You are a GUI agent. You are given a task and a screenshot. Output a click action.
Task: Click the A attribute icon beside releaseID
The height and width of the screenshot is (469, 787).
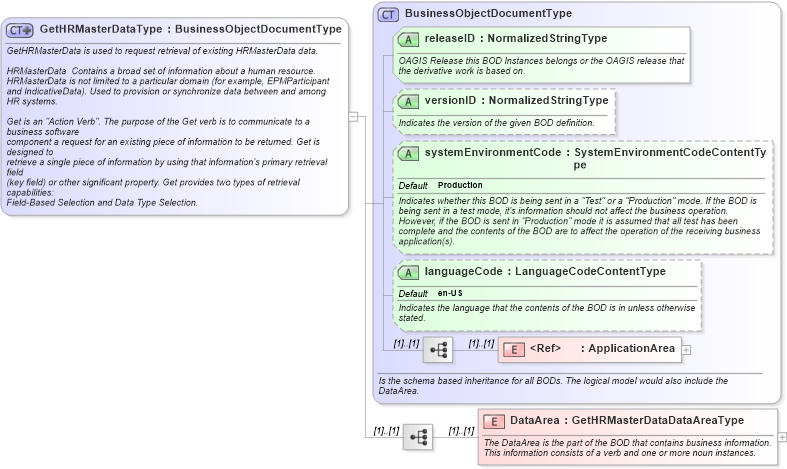coord(408,40)
